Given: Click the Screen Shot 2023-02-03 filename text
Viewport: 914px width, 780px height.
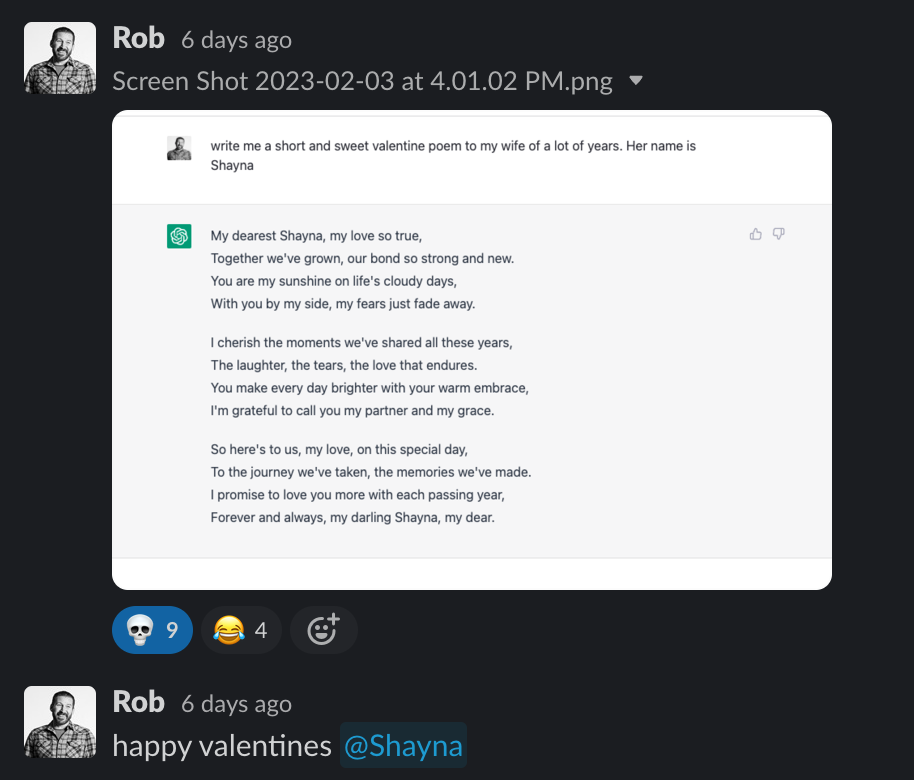Looking at the screenshot, I should tap(362, 81).
